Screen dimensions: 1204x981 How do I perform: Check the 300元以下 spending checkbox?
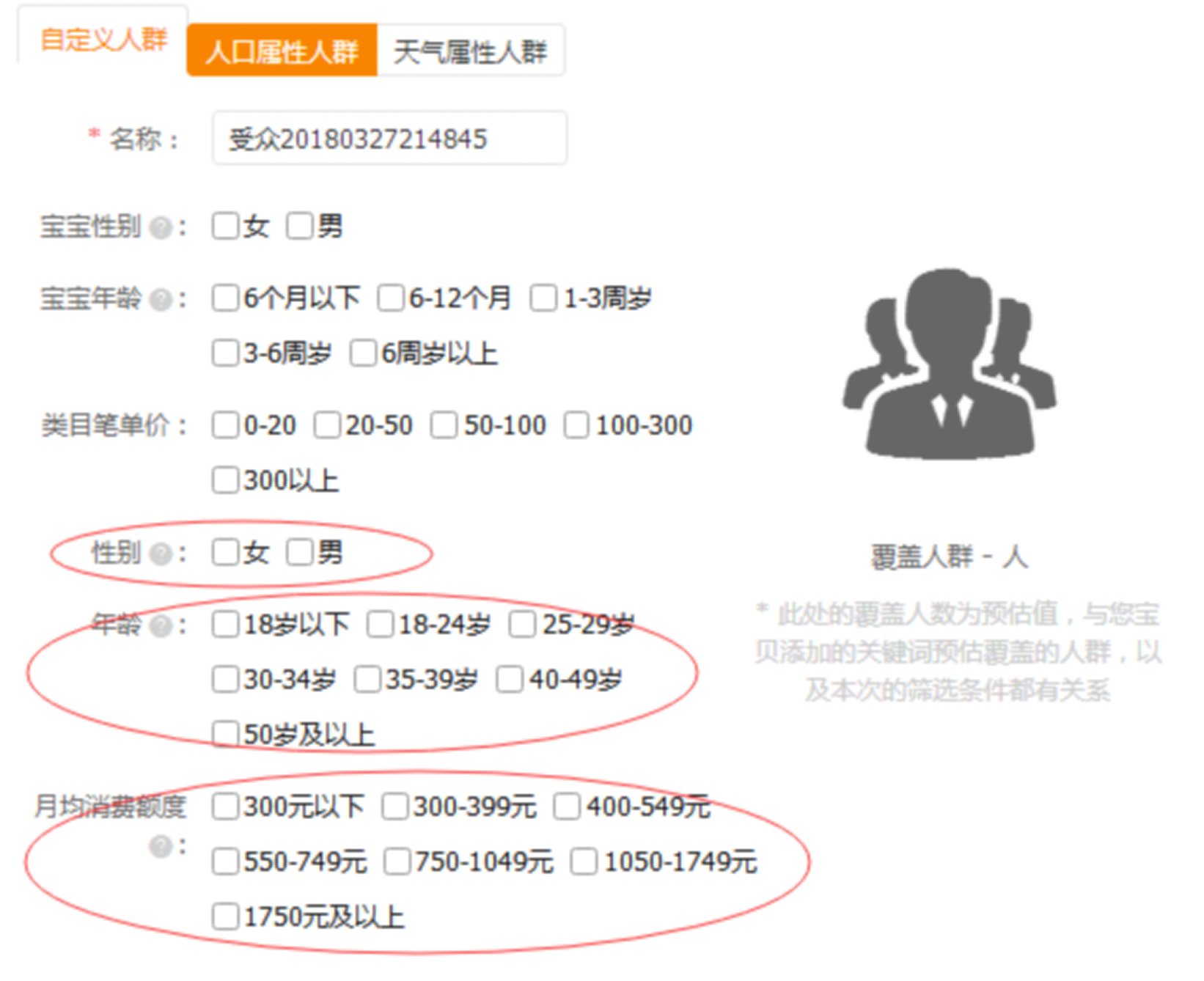225,807
